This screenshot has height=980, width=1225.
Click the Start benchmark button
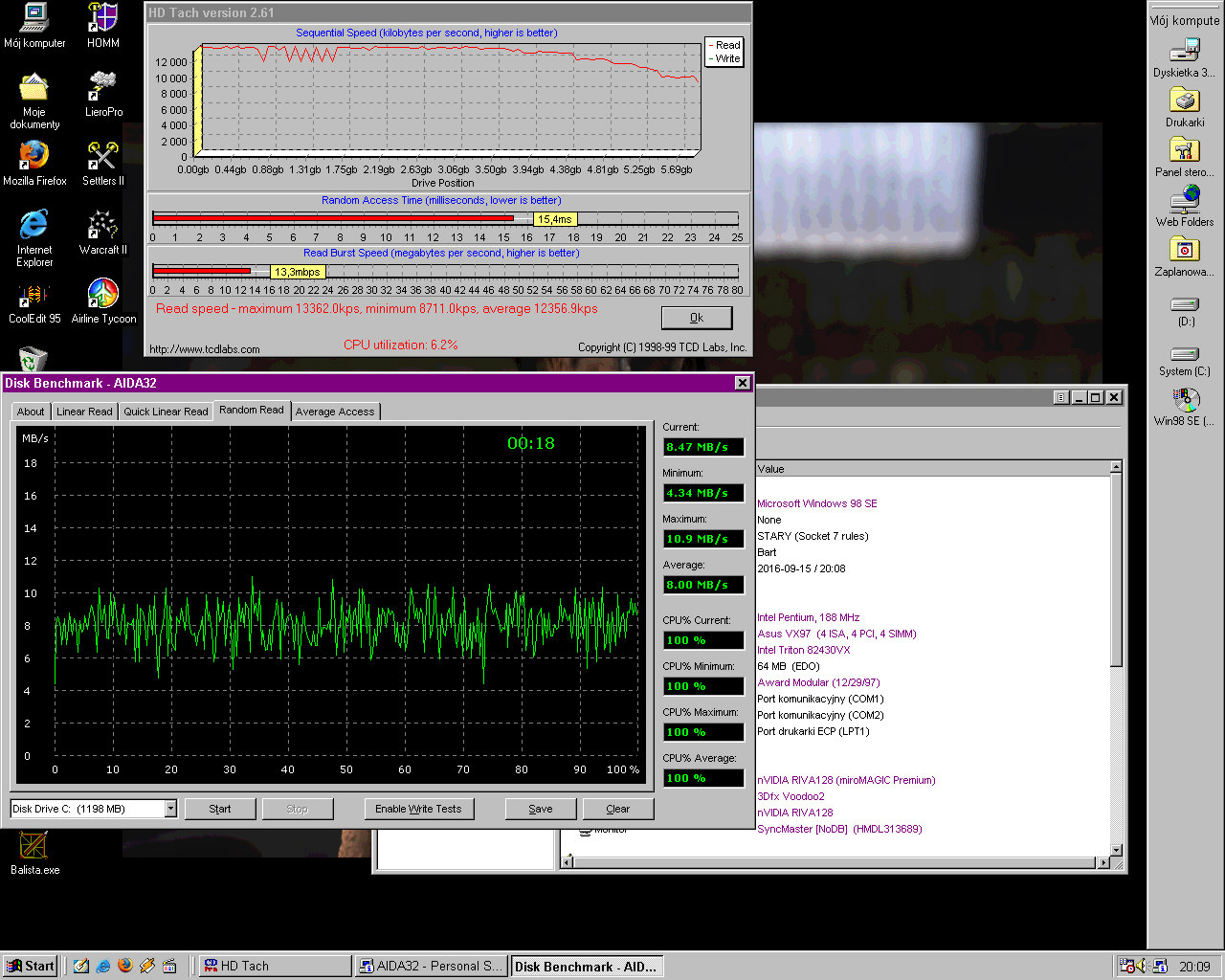pyautogui.click(x=220, y=809)
